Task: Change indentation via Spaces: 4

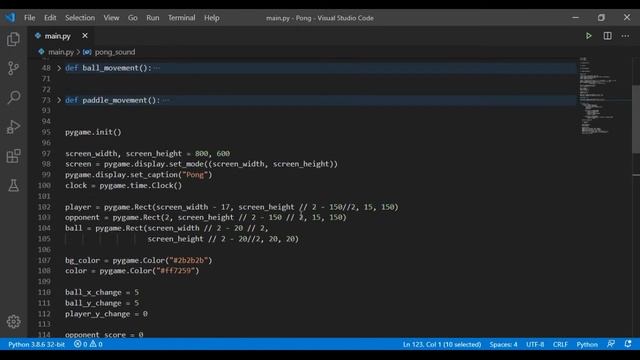Action: click(x=503, y=344)
